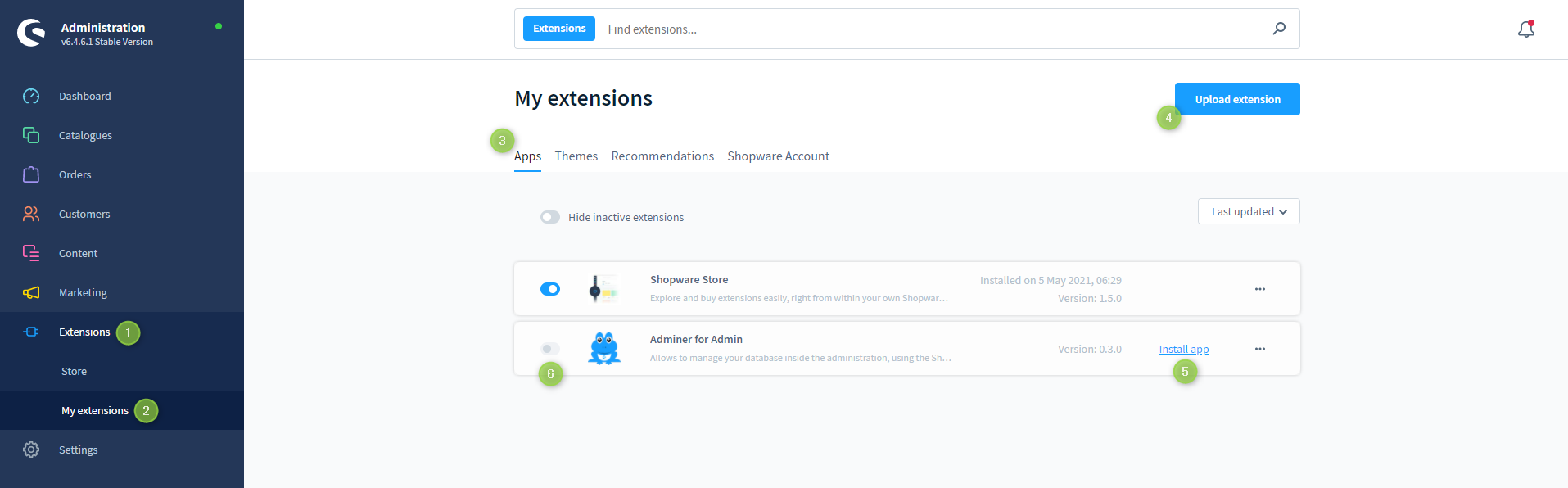Click the Marketing megaphone icon
The height and width of the screenshot is (488, 1568).
point(31,292)
